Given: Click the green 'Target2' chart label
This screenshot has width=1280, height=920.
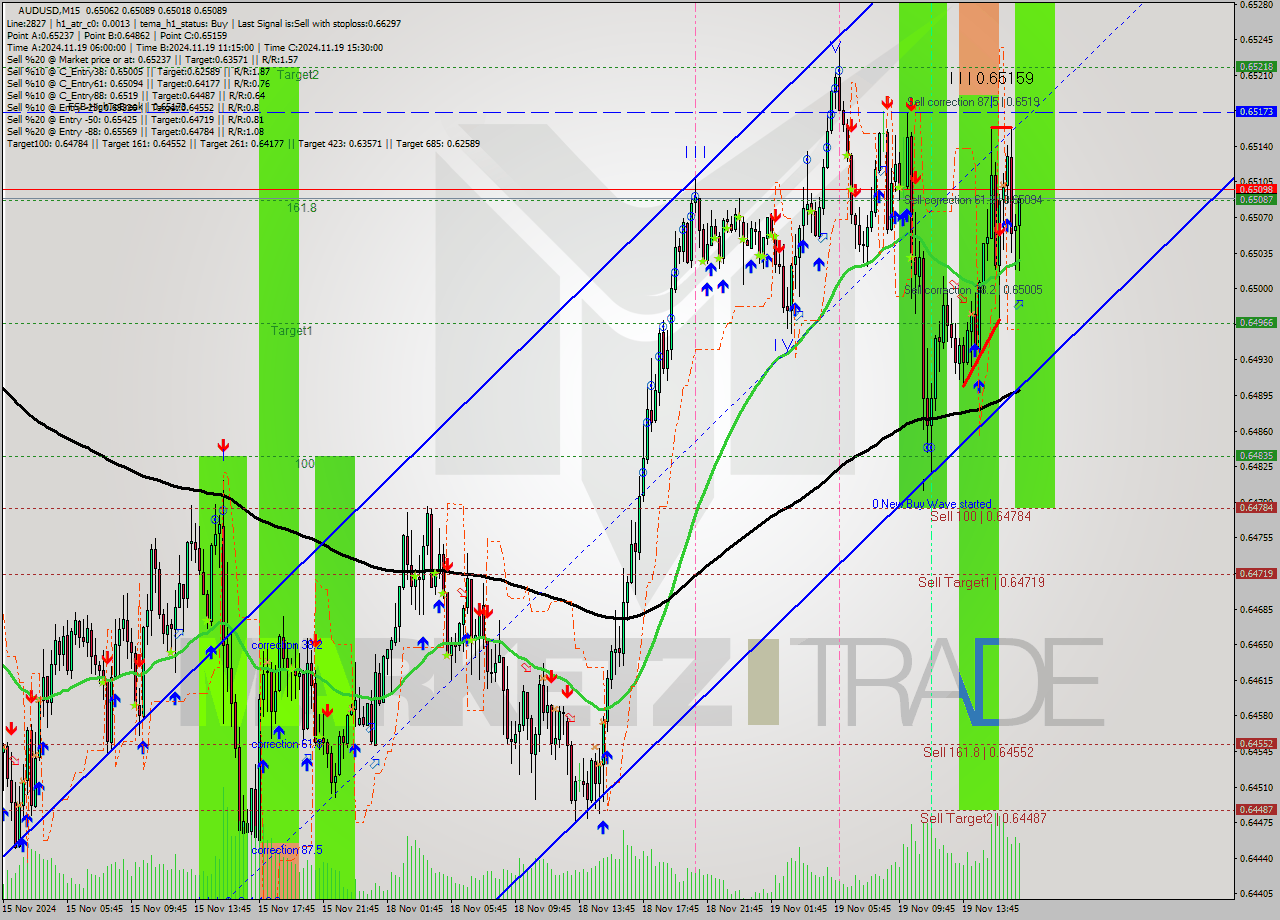Looking at the screenshot, I should click(298, 74).
